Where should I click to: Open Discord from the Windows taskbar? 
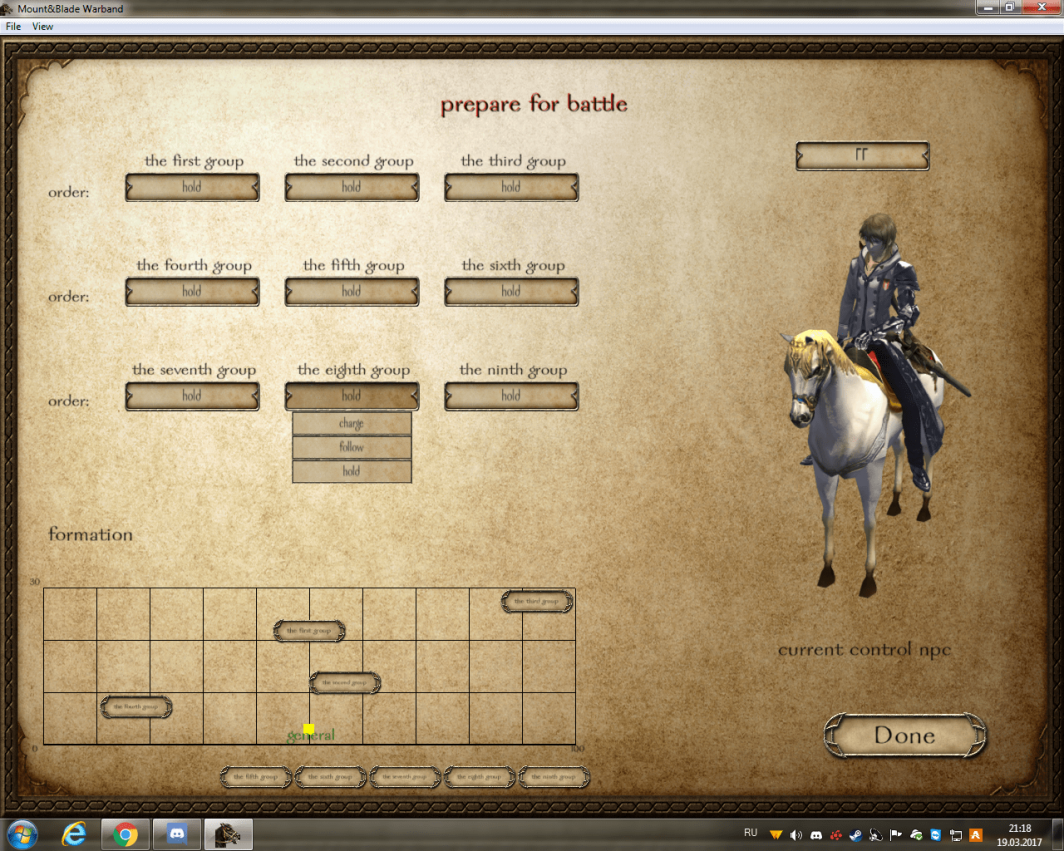[x=177, y=833]
